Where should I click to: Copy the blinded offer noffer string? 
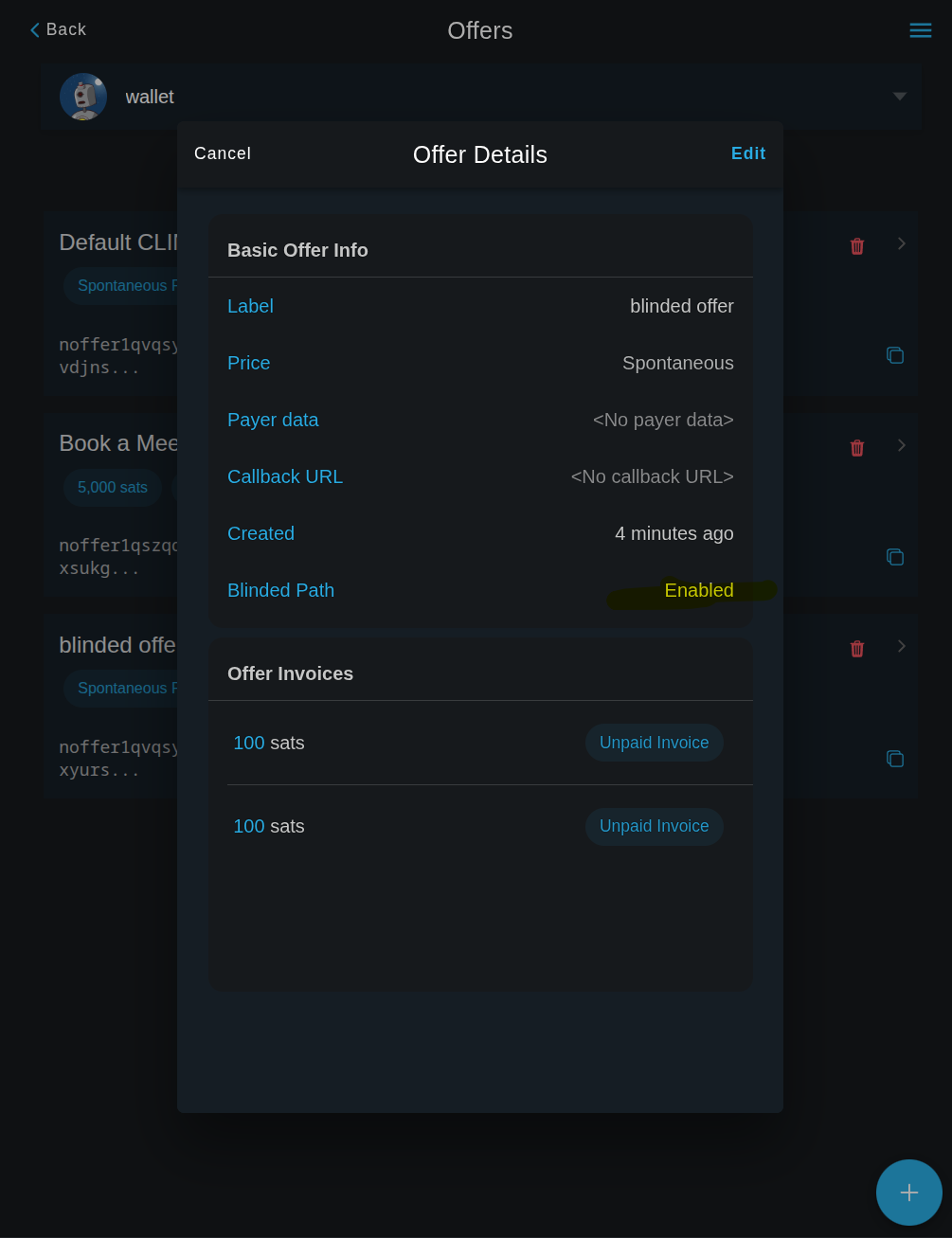click(895, 759)
